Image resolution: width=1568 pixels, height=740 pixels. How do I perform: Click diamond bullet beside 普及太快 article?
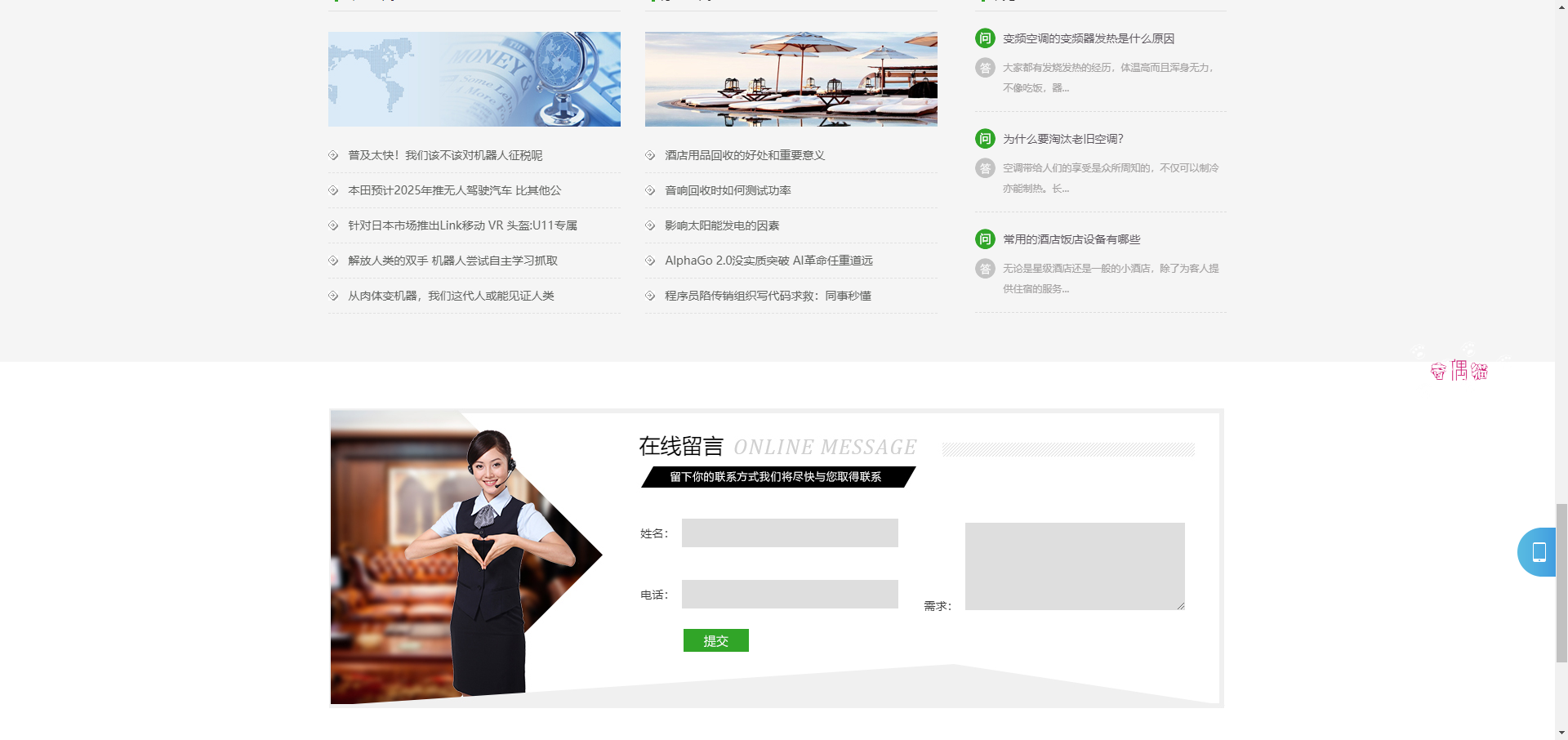pyautogui.click(x=333, y=155)
